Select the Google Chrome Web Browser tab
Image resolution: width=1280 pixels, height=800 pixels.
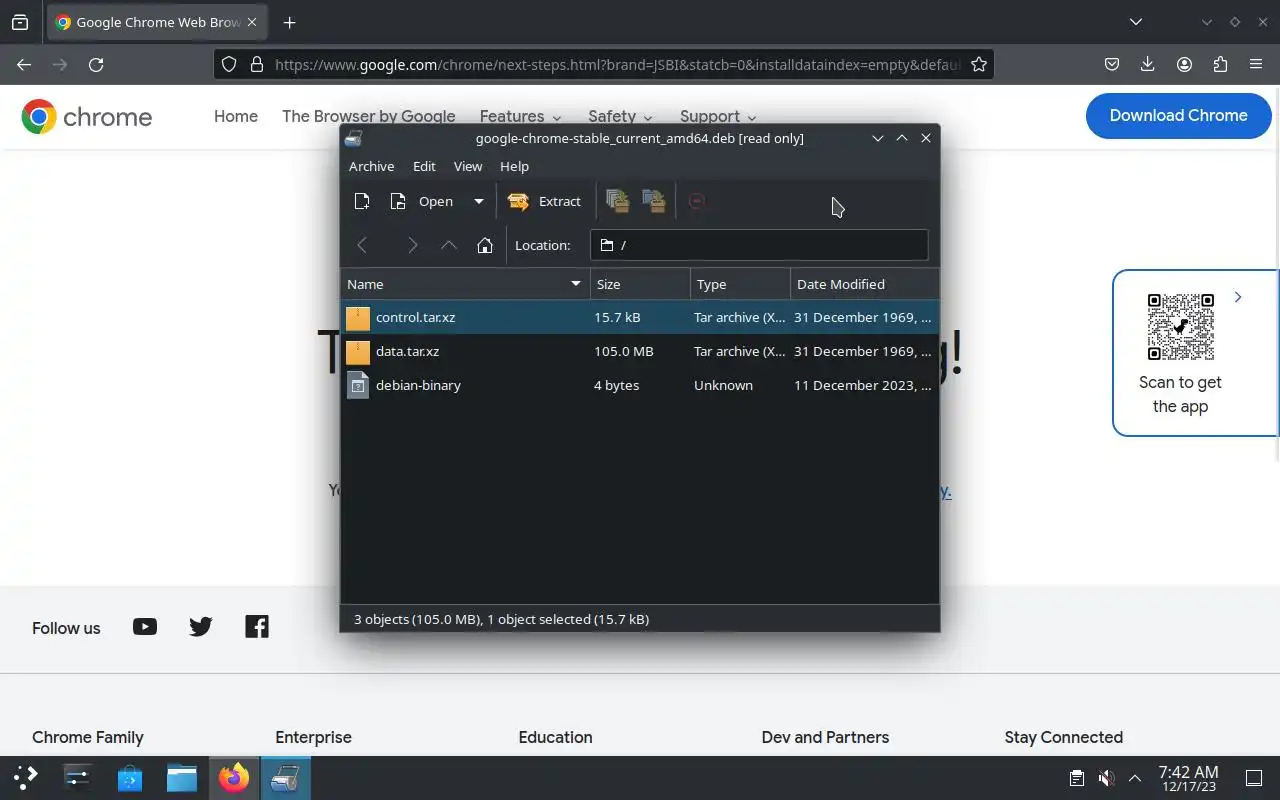pos(157,22)
